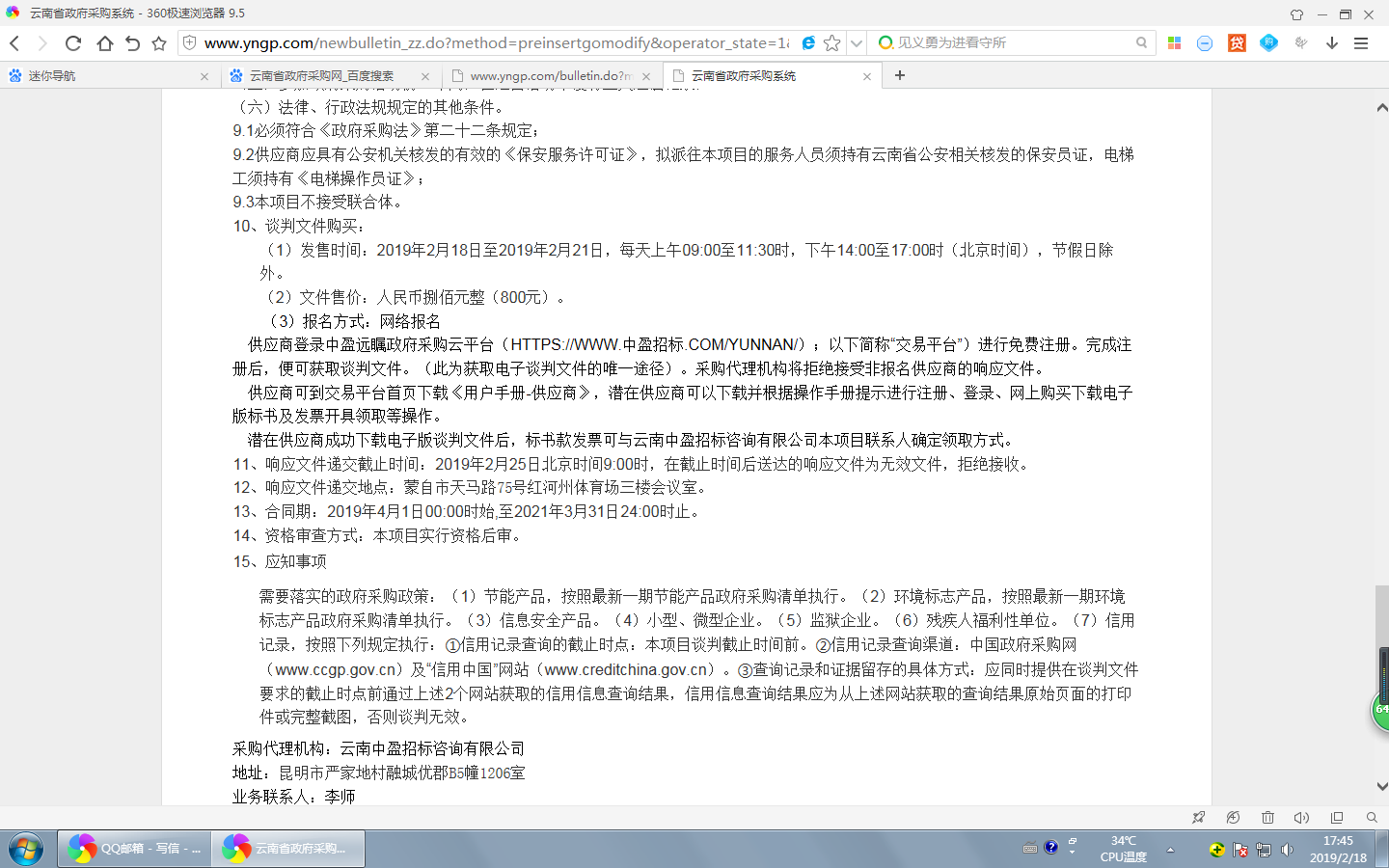
Task: Switch to 云南省政府采购网_百度搜索 tab
Action: tap(328, 75)
